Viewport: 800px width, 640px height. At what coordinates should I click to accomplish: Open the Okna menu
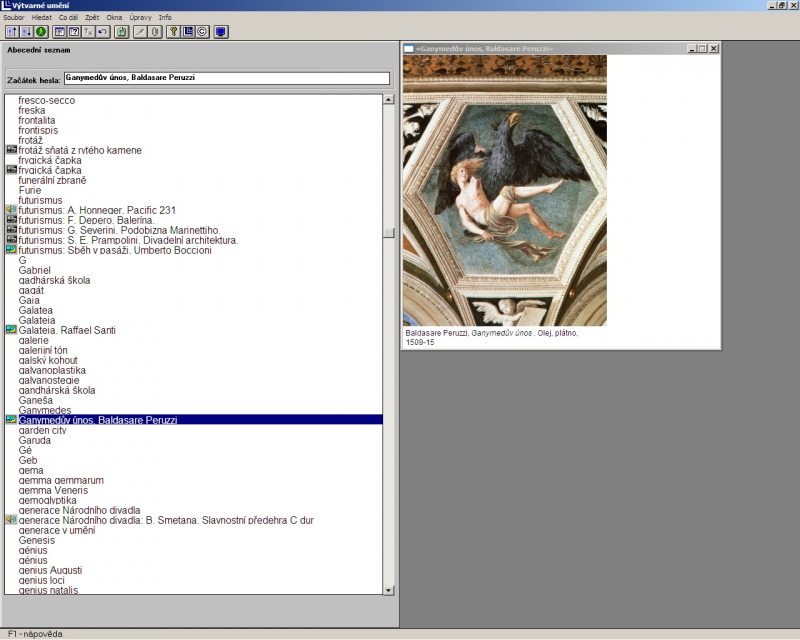pos(114,17)
